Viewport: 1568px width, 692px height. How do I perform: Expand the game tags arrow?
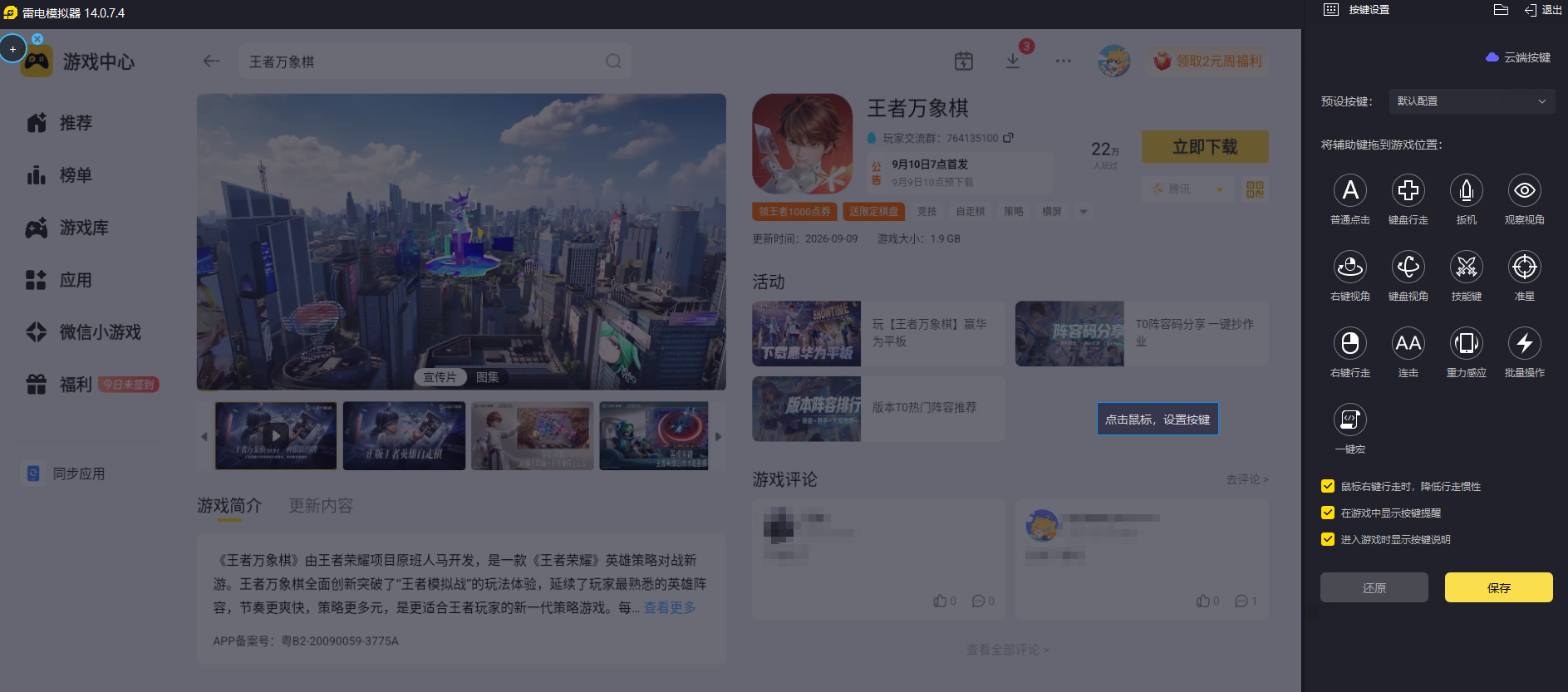click(x=1084, y=212)
